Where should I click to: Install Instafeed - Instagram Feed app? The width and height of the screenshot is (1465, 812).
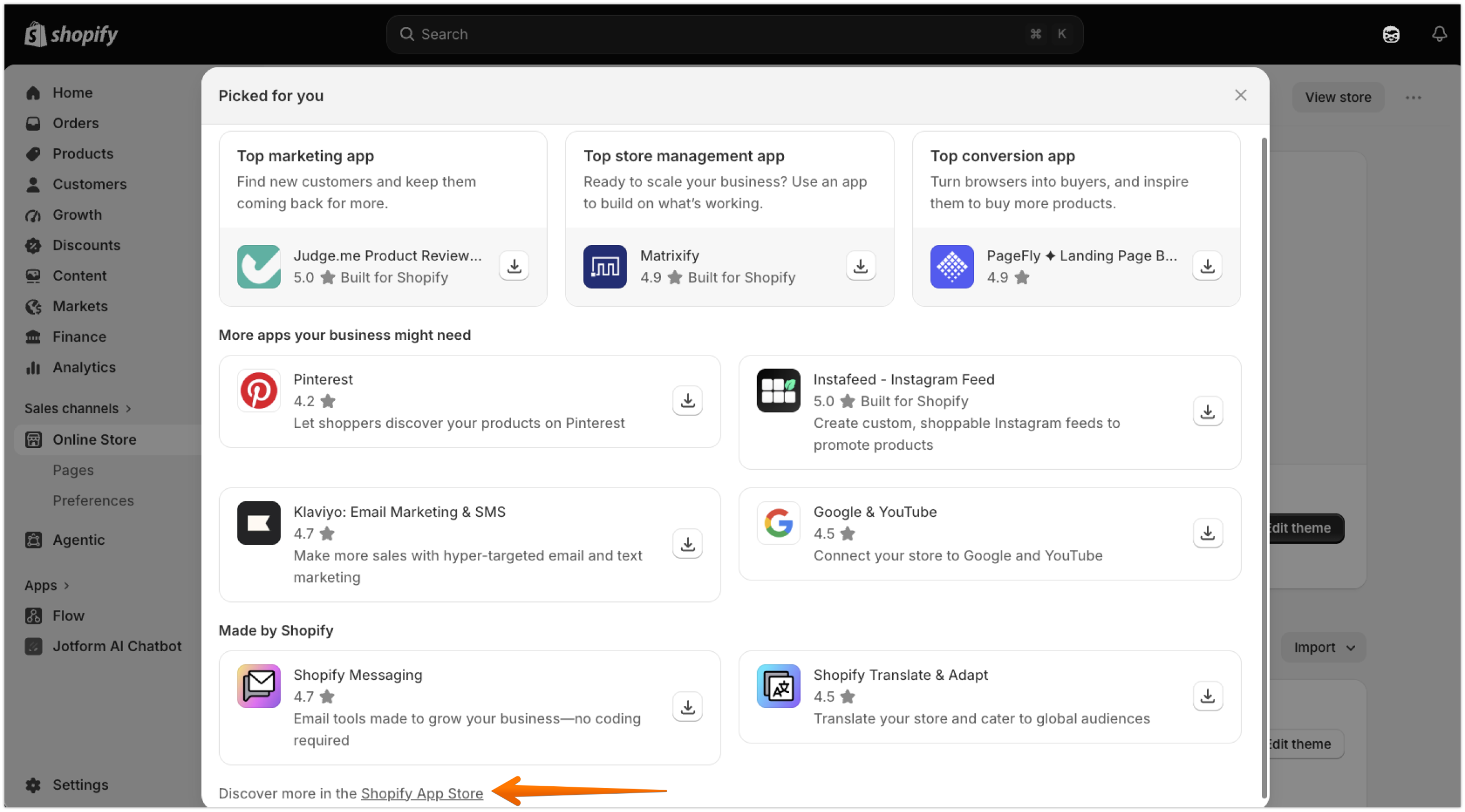tap(1207, 411)
